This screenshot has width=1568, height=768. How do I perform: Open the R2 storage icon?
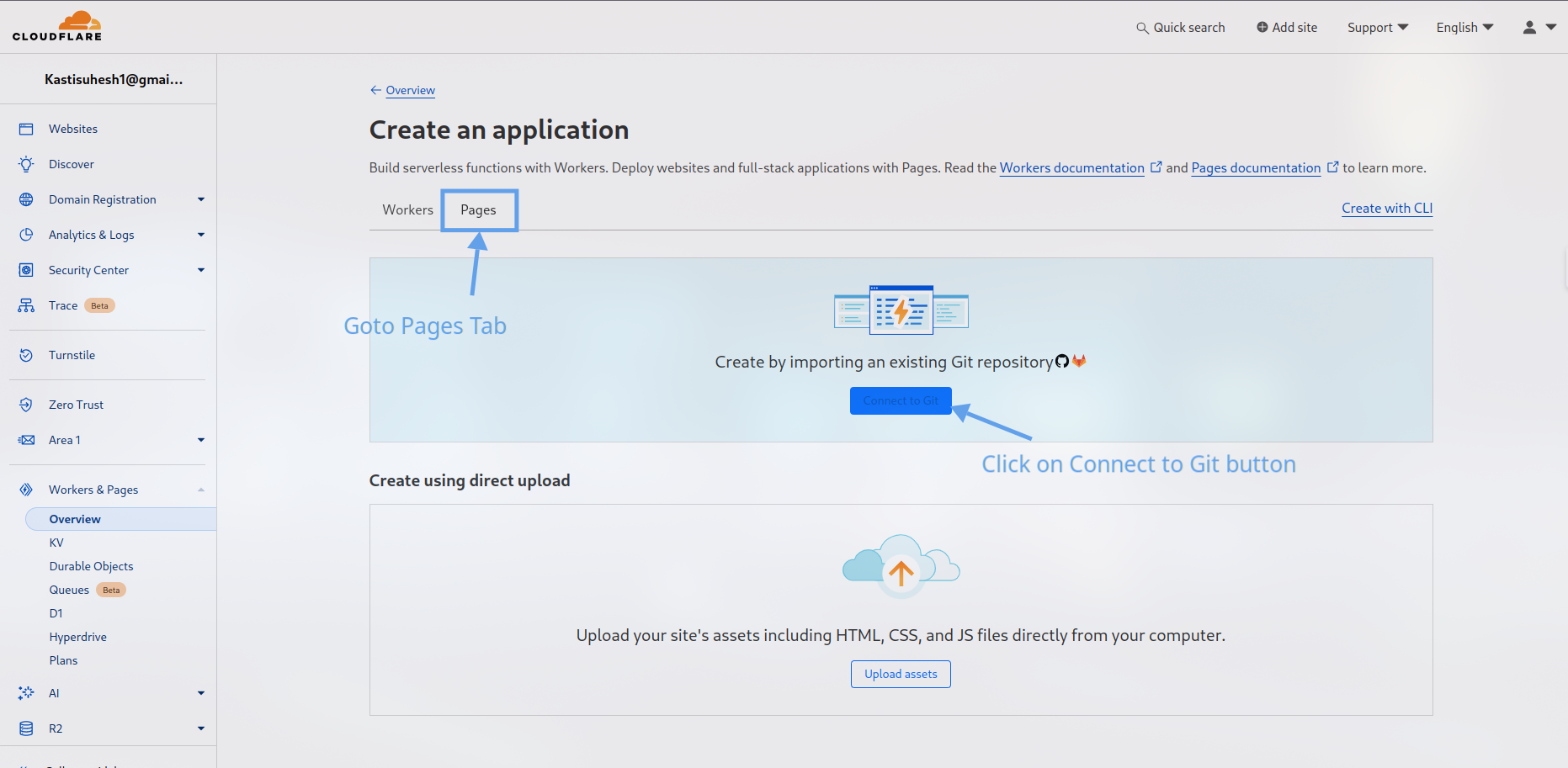(26, 728)
